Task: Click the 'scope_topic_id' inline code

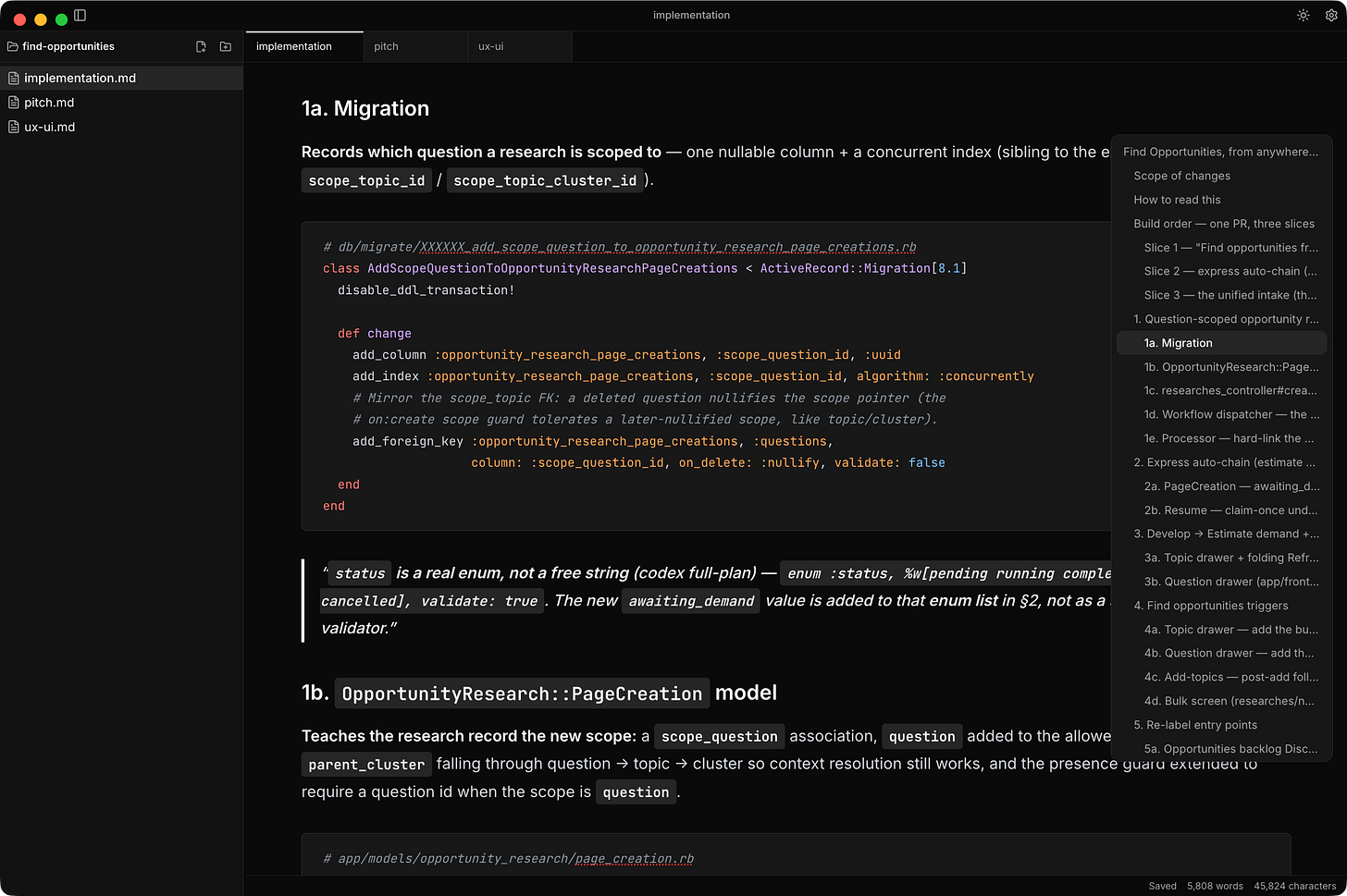Action: [366, 180]
